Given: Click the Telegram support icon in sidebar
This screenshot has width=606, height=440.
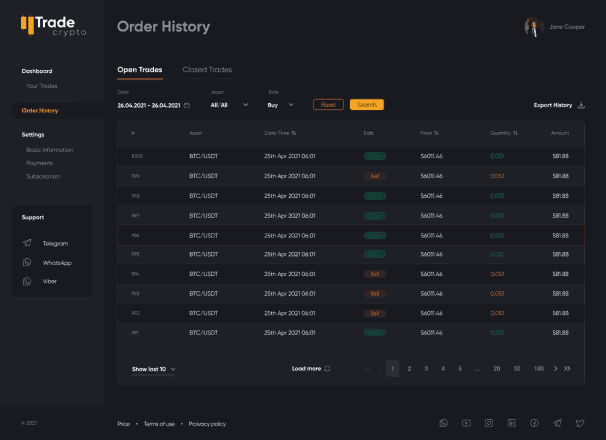Looking at the screenshot, I should pos(28,243).
